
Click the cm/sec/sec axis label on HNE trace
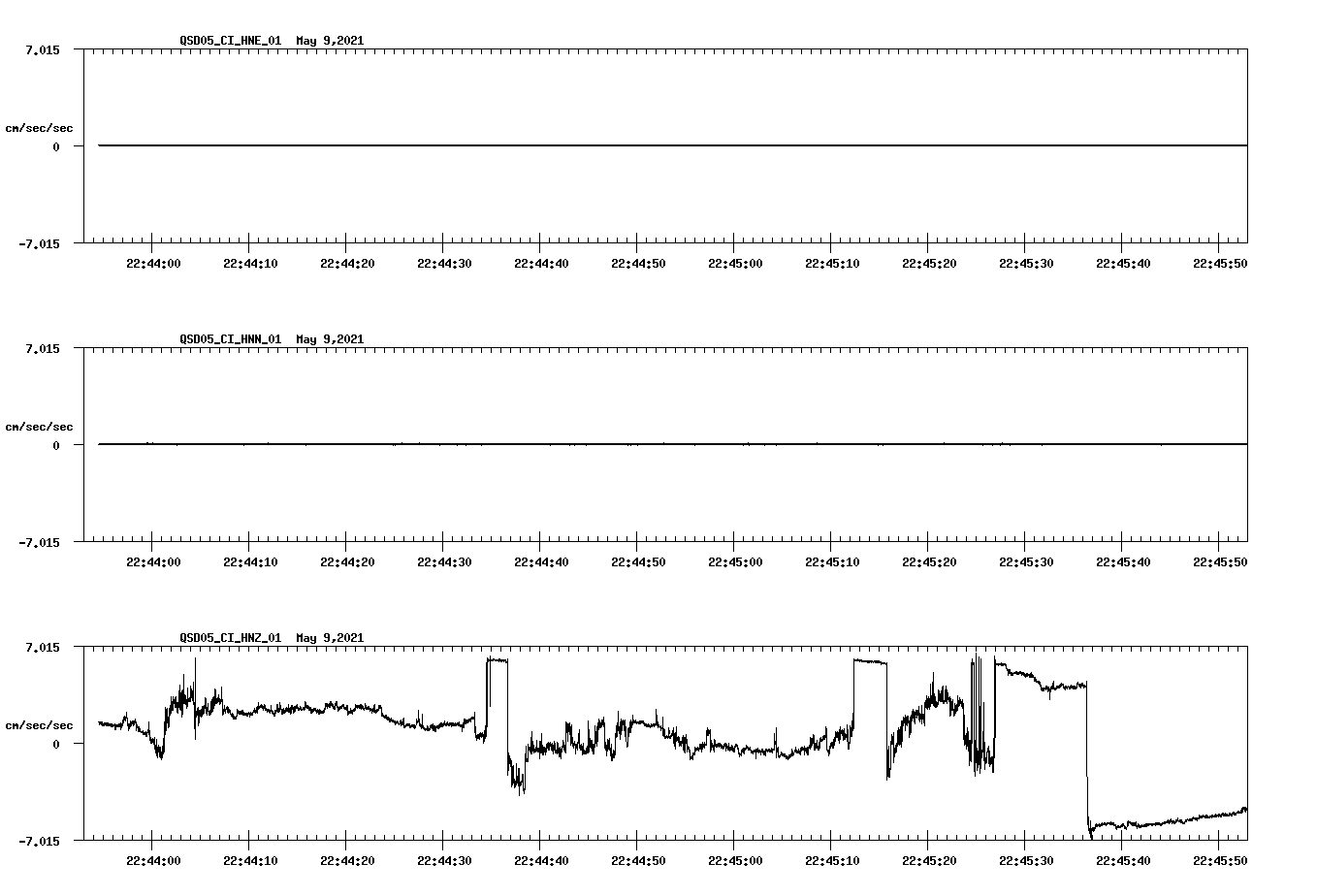39,126
